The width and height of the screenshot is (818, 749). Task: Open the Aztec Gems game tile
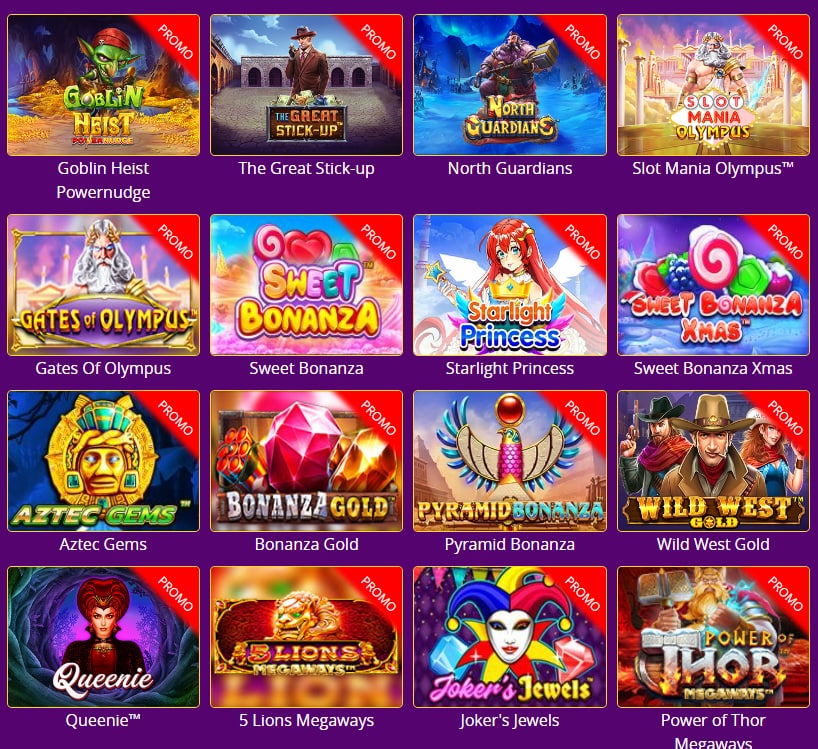click(x=103, y=461)
